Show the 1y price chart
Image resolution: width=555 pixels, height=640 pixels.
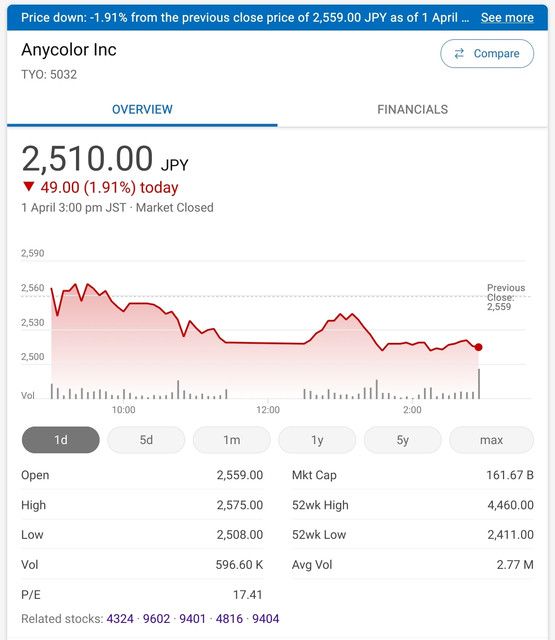pyautogui.click(x=317, y=440)
